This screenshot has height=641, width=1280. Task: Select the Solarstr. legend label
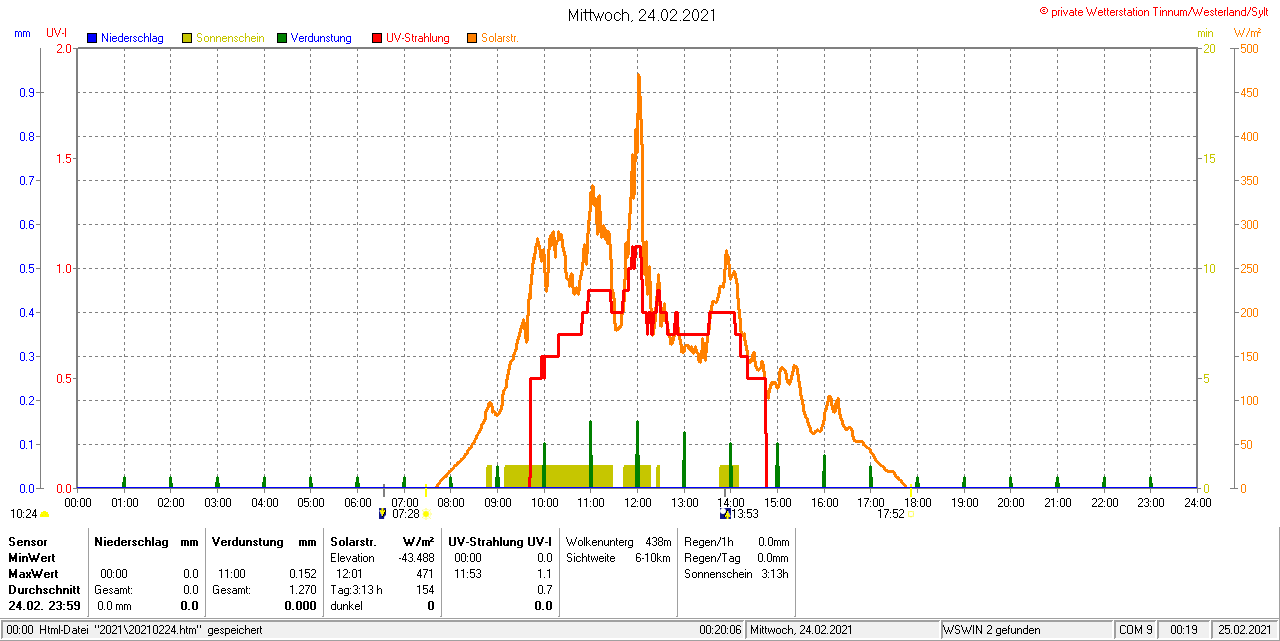[x=500, y=38]
